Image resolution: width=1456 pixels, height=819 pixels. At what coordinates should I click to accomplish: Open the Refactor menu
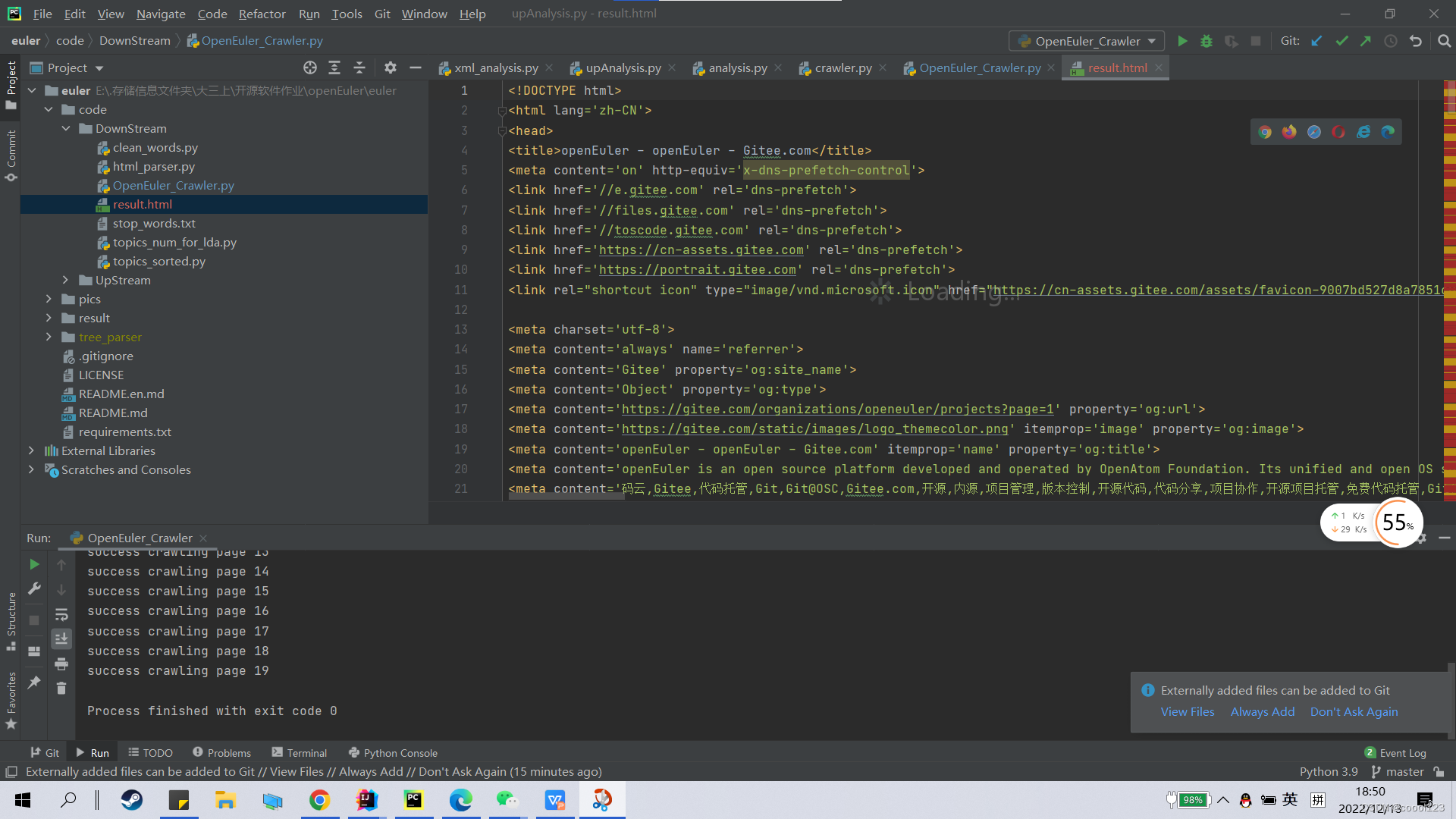coord(262,14)
